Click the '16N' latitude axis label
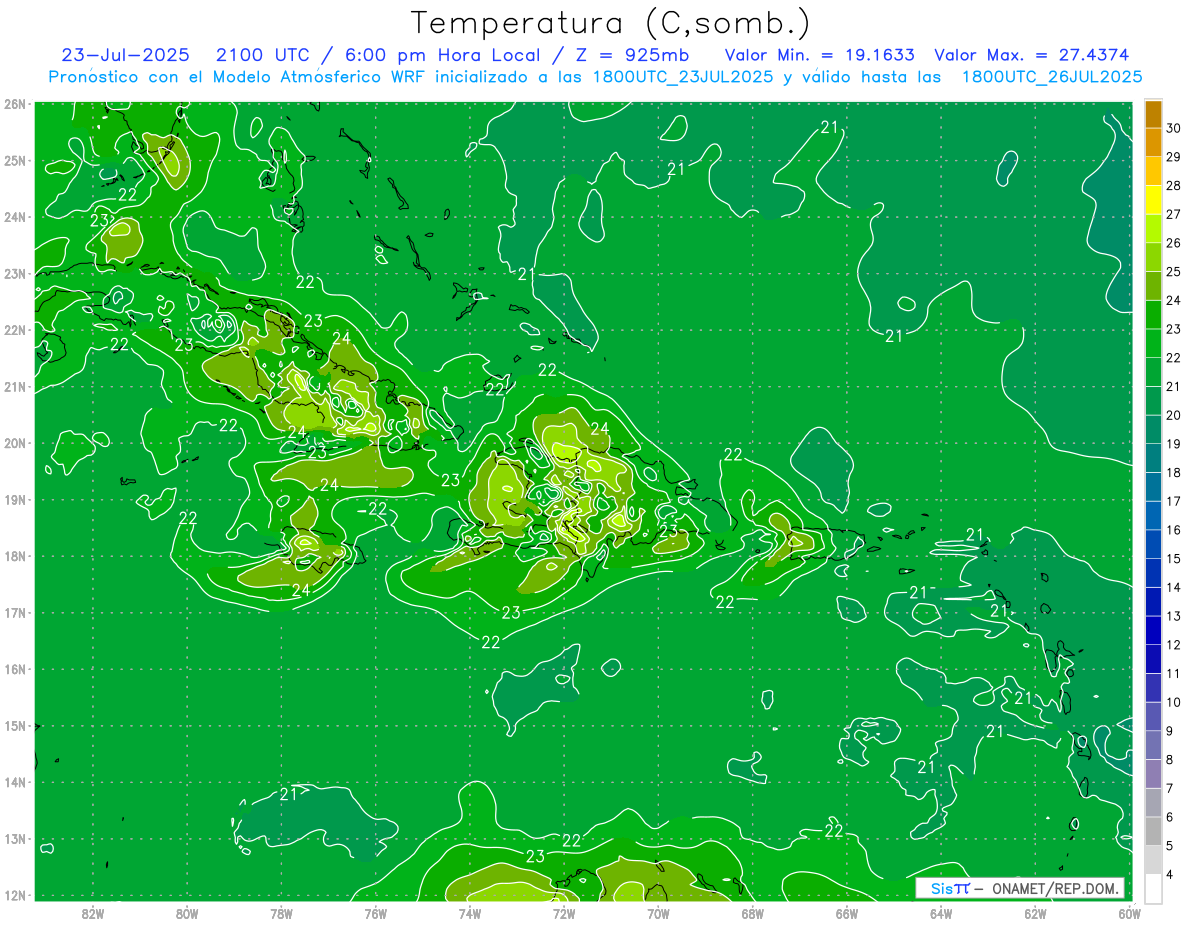 click(x=14, y=669)
